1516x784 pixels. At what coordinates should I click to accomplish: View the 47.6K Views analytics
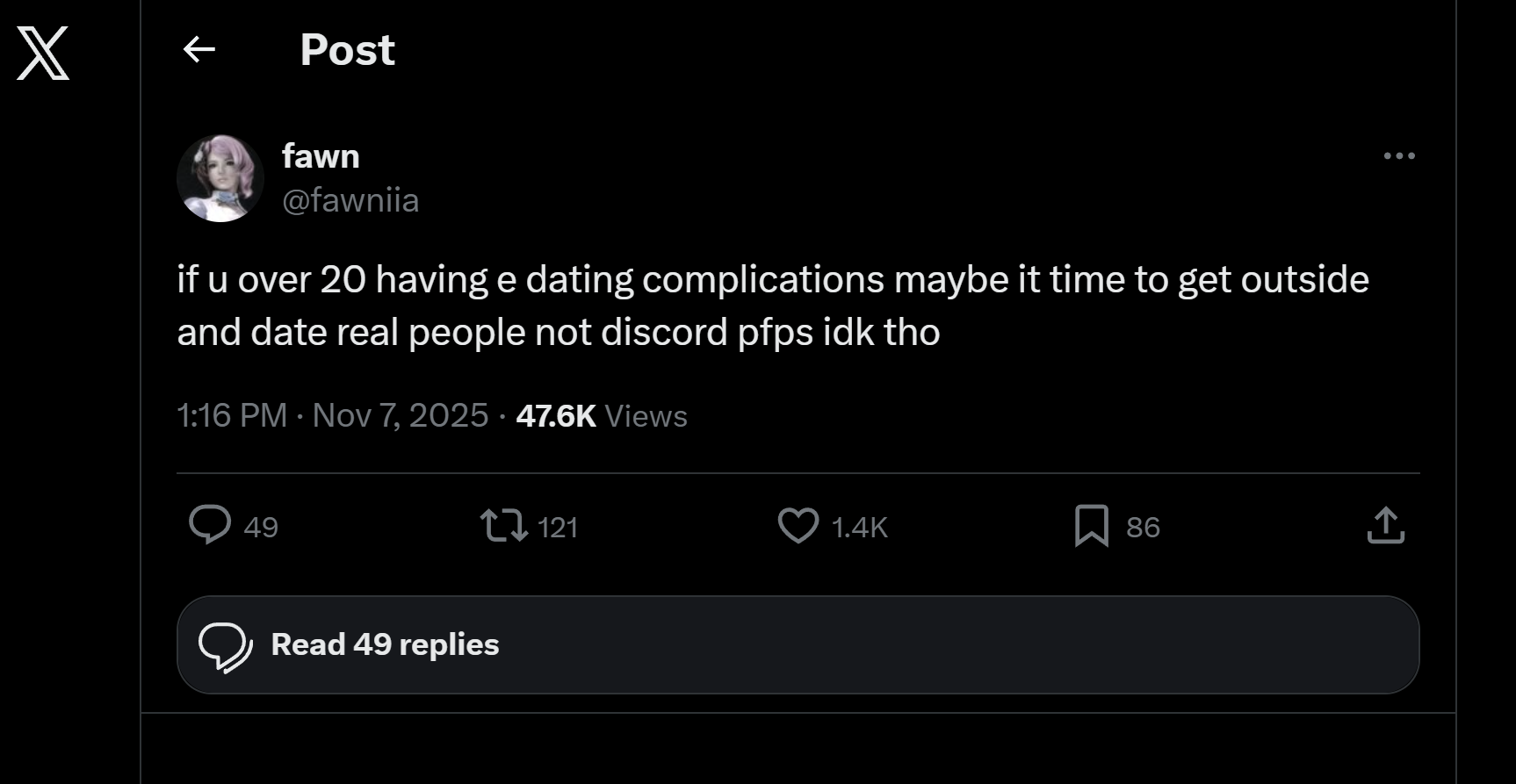[x=602, y=415]
